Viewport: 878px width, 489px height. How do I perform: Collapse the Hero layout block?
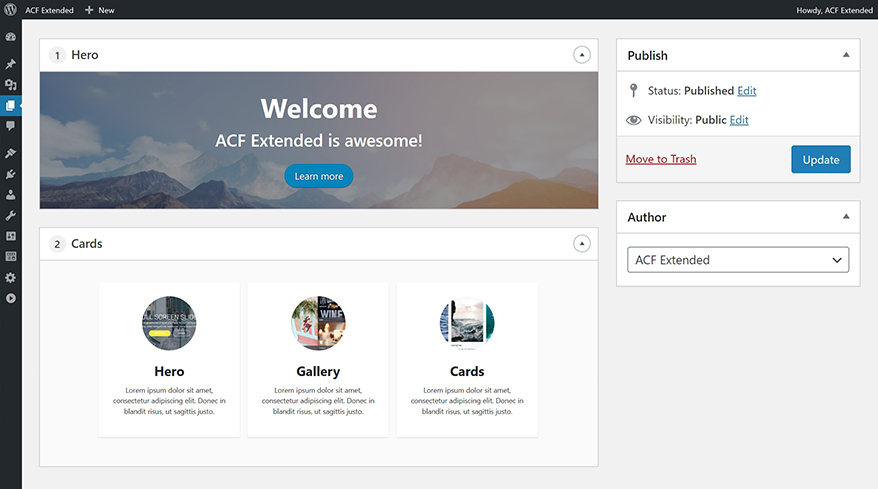pyautogui.click(x=582, y=55)
